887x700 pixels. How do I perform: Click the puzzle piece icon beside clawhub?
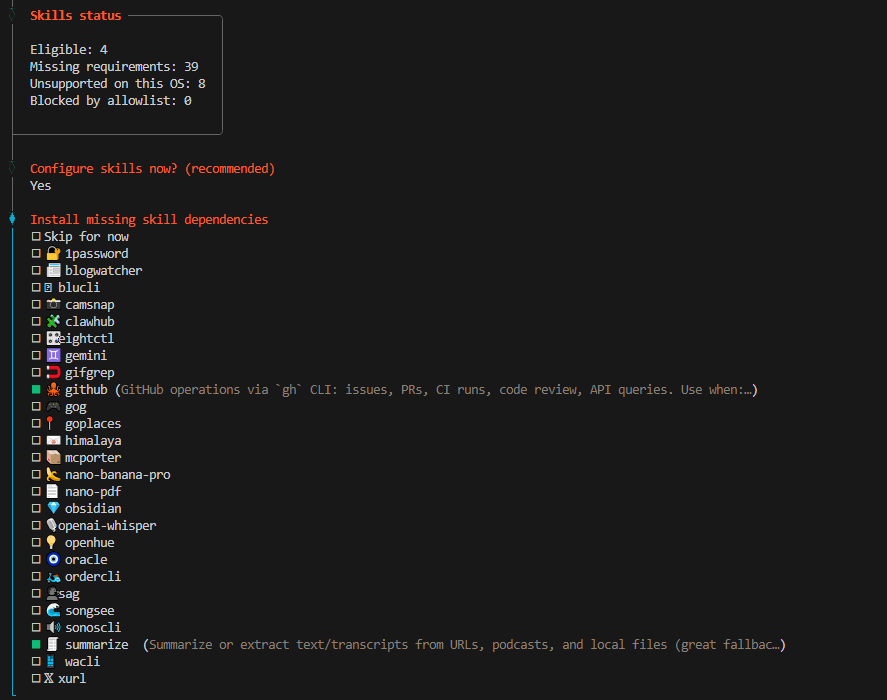click(x=53, y=321)
